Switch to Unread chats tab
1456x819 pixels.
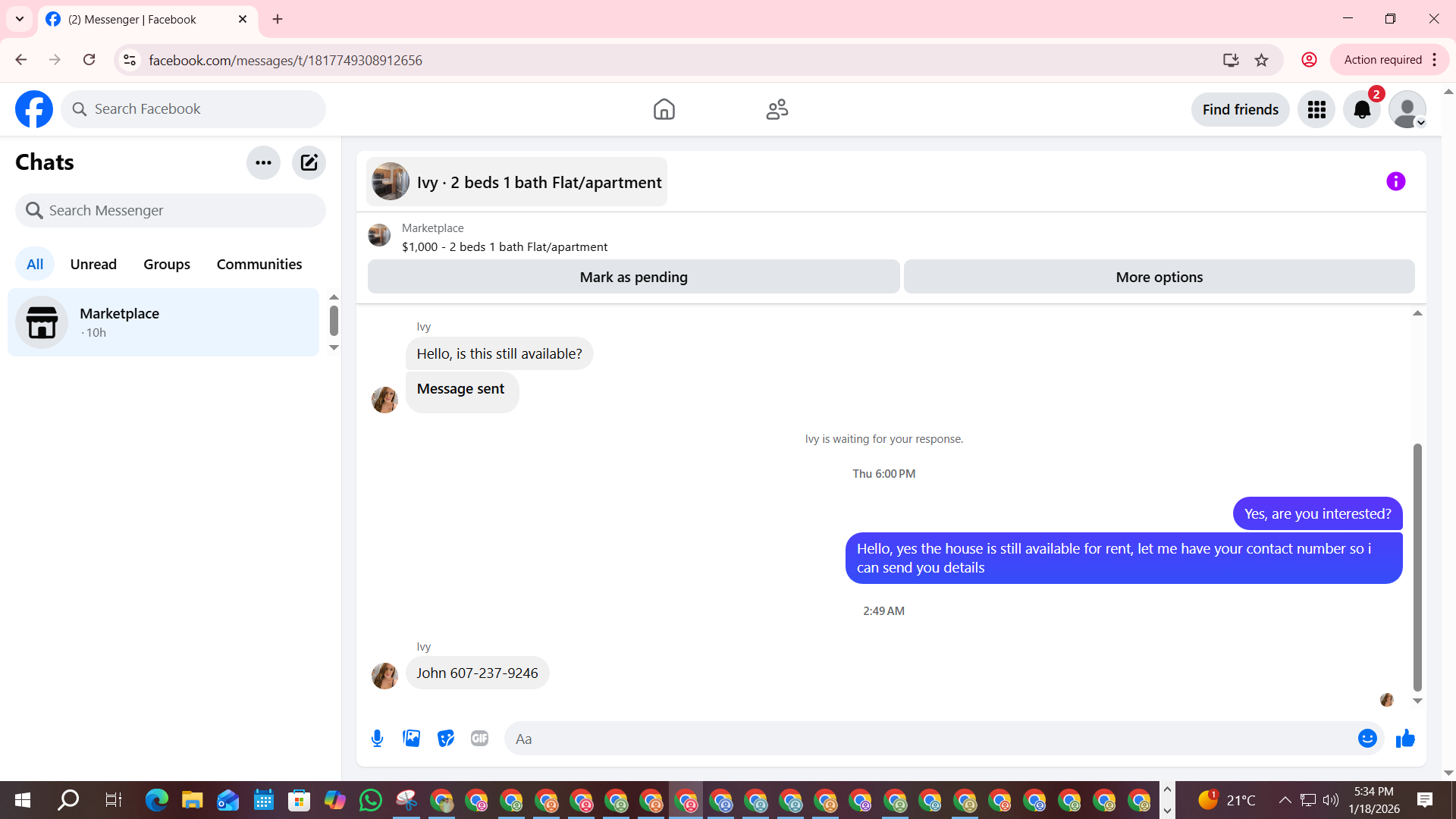point(93,264)
